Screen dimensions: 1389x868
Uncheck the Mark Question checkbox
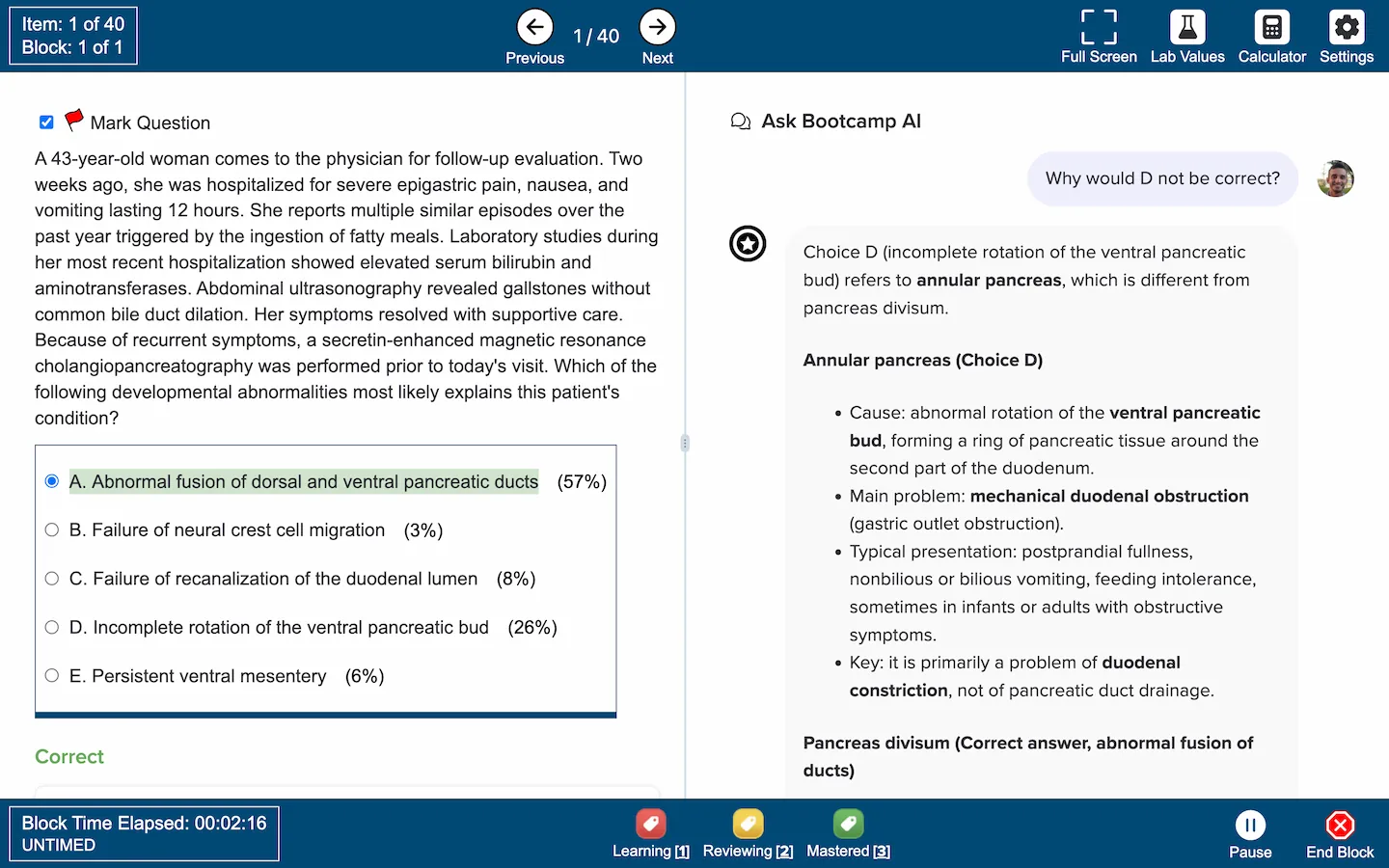(x=46, y=122)
